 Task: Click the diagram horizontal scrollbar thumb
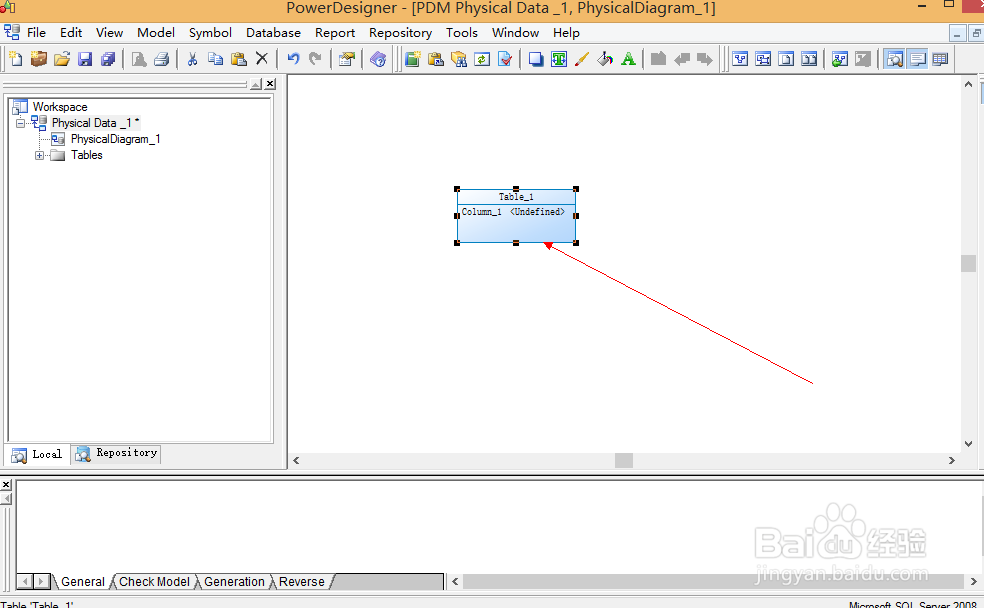coord(624,461)
